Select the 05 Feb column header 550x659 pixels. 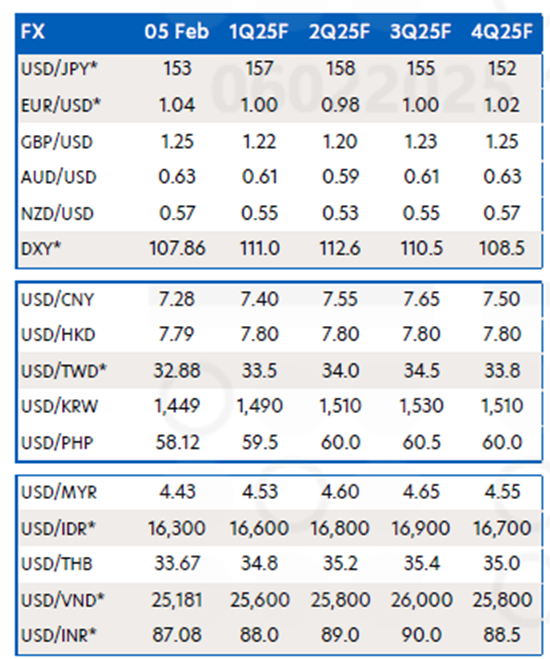tap(177, 32)
